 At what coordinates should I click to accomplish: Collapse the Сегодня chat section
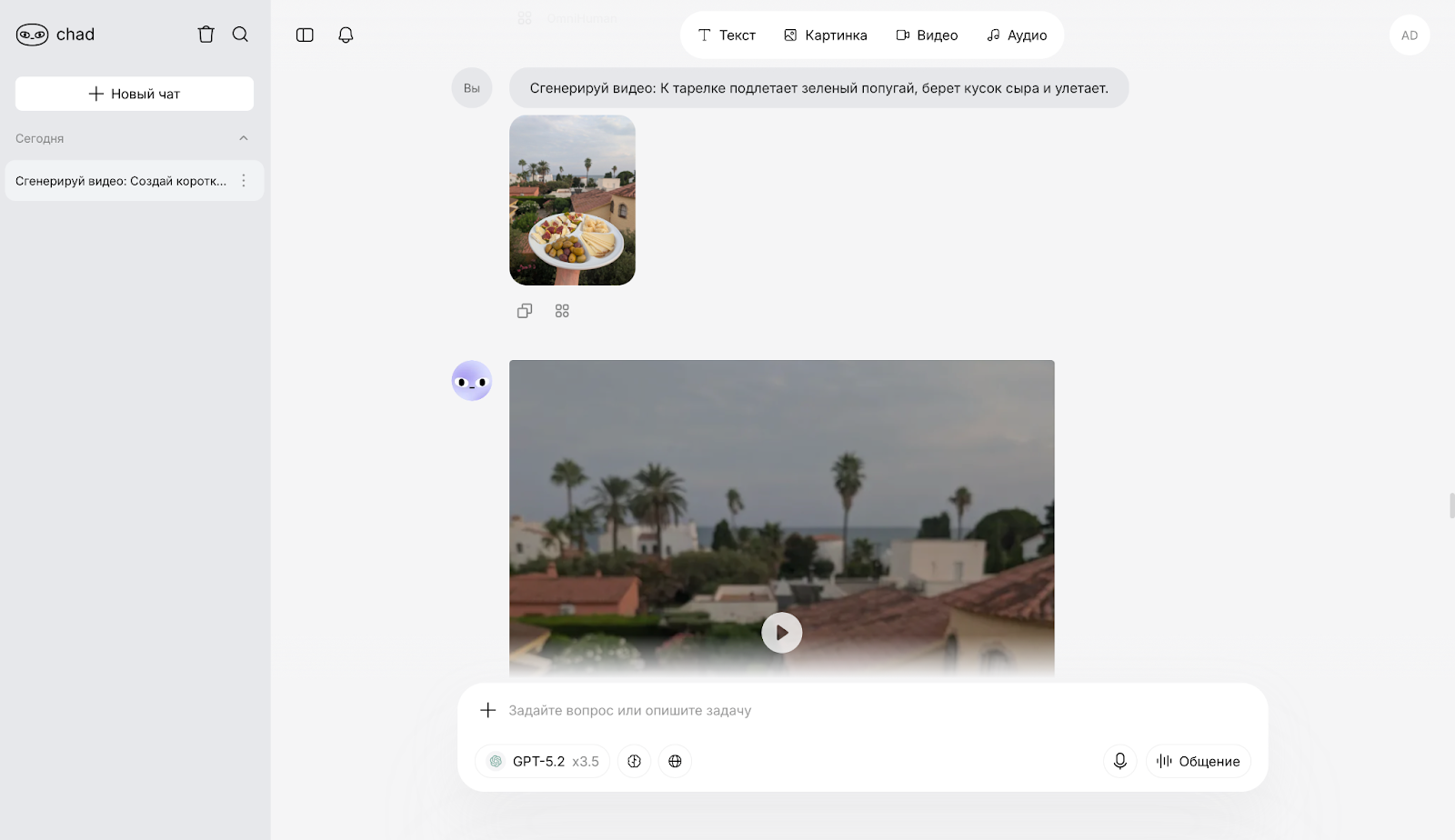click(243, 138)
